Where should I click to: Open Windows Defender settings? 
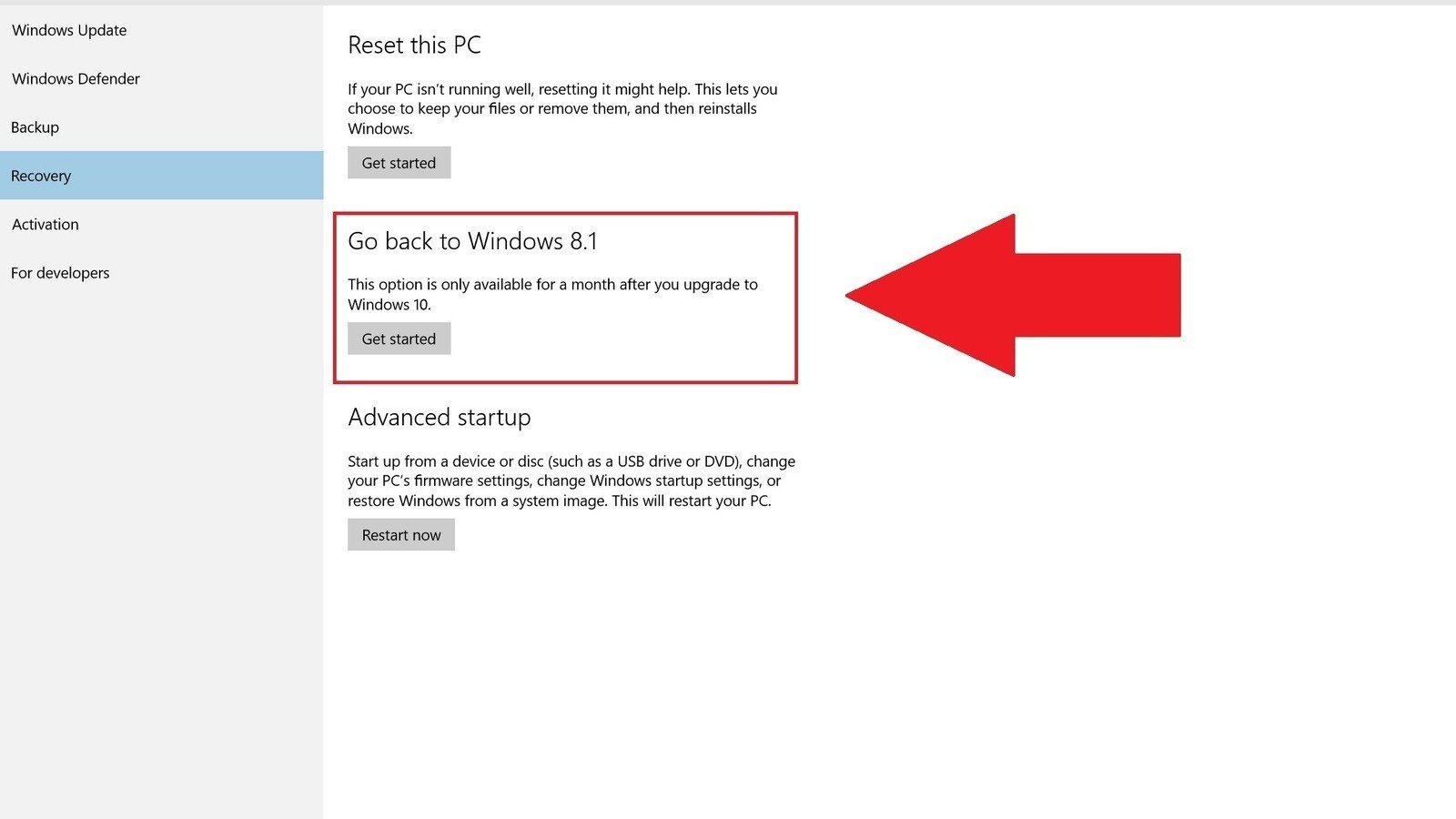point(76,78)
